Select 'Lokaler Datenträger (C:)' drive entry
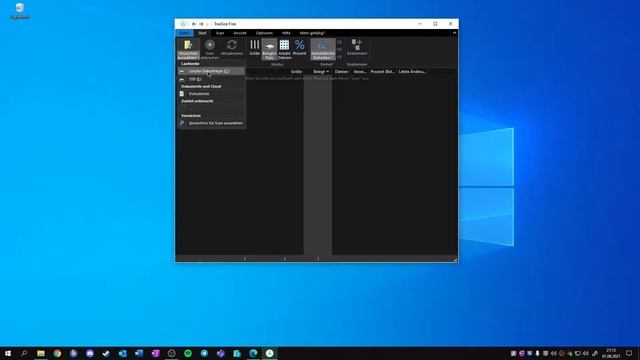The image size is (640, 360). (211, 71)
